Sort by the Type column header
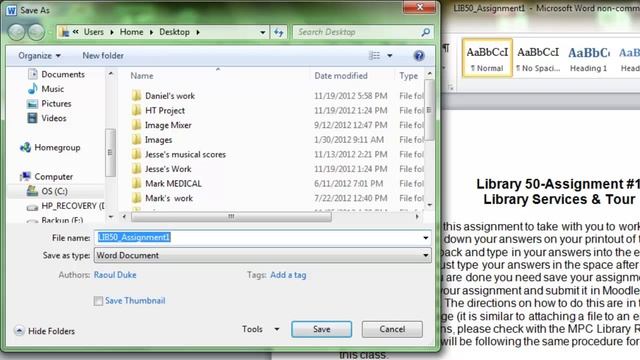Viewport: 640px width, 360px height. point(409,76)
